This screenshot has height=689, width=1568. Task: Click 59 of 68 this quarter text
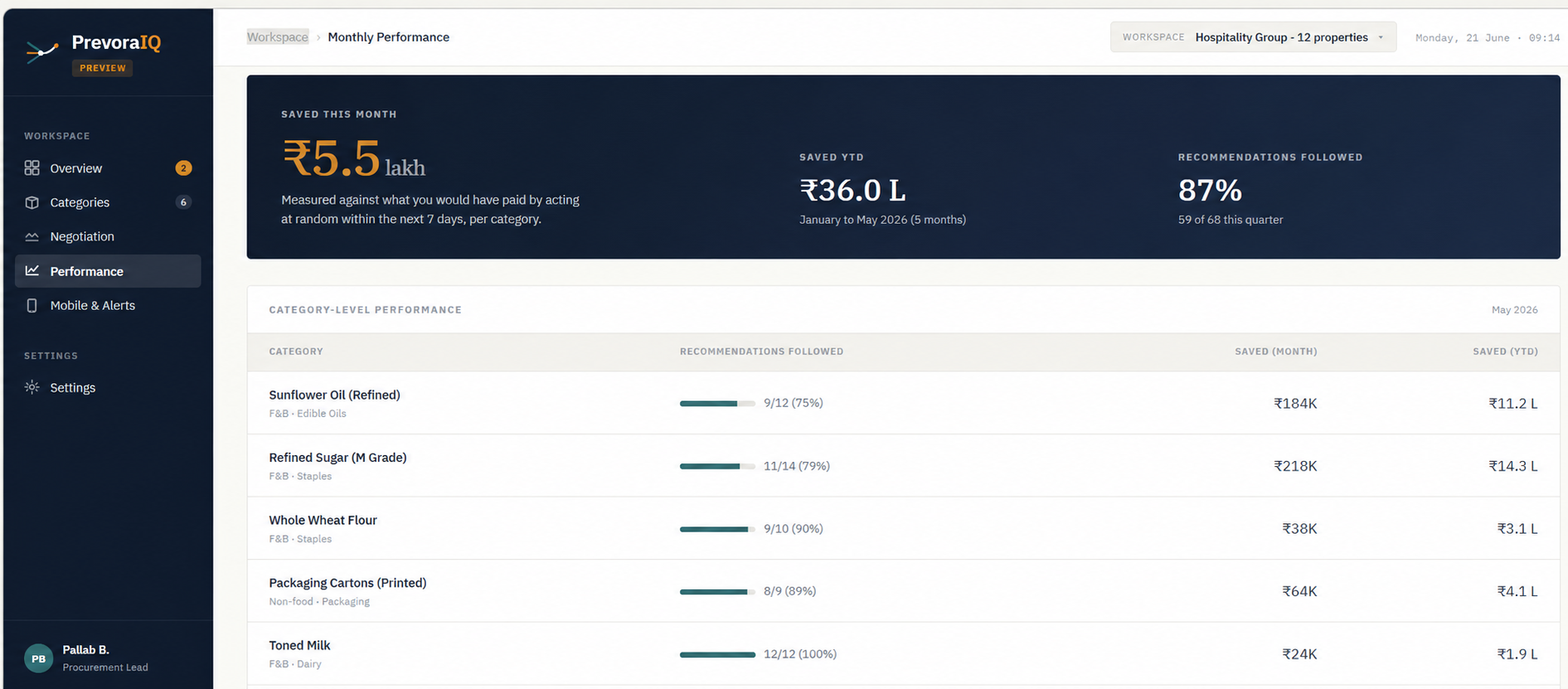point(1230,220)
